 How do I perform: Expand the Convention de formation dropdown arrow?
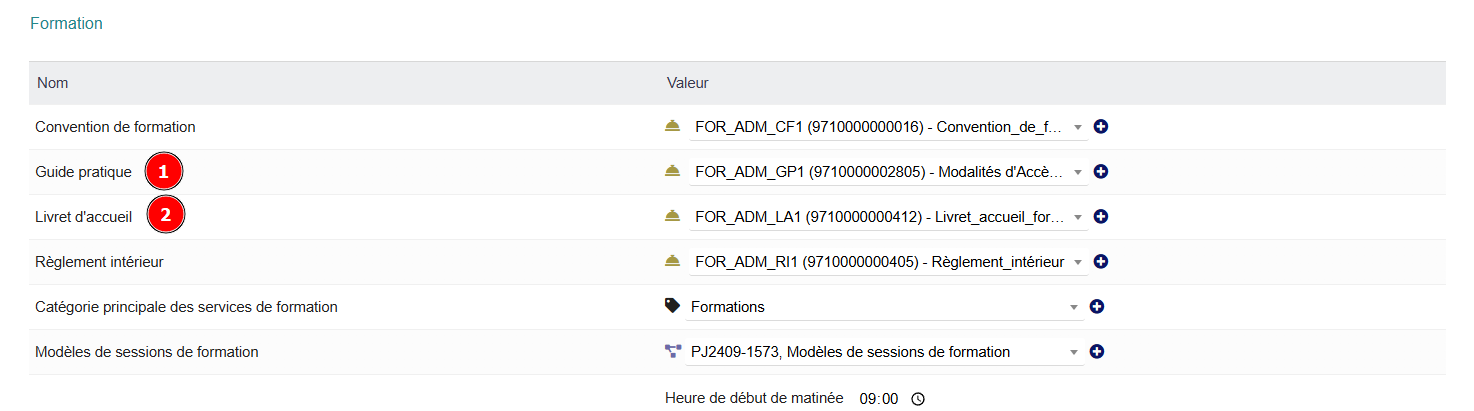(x=1077, y=128)
